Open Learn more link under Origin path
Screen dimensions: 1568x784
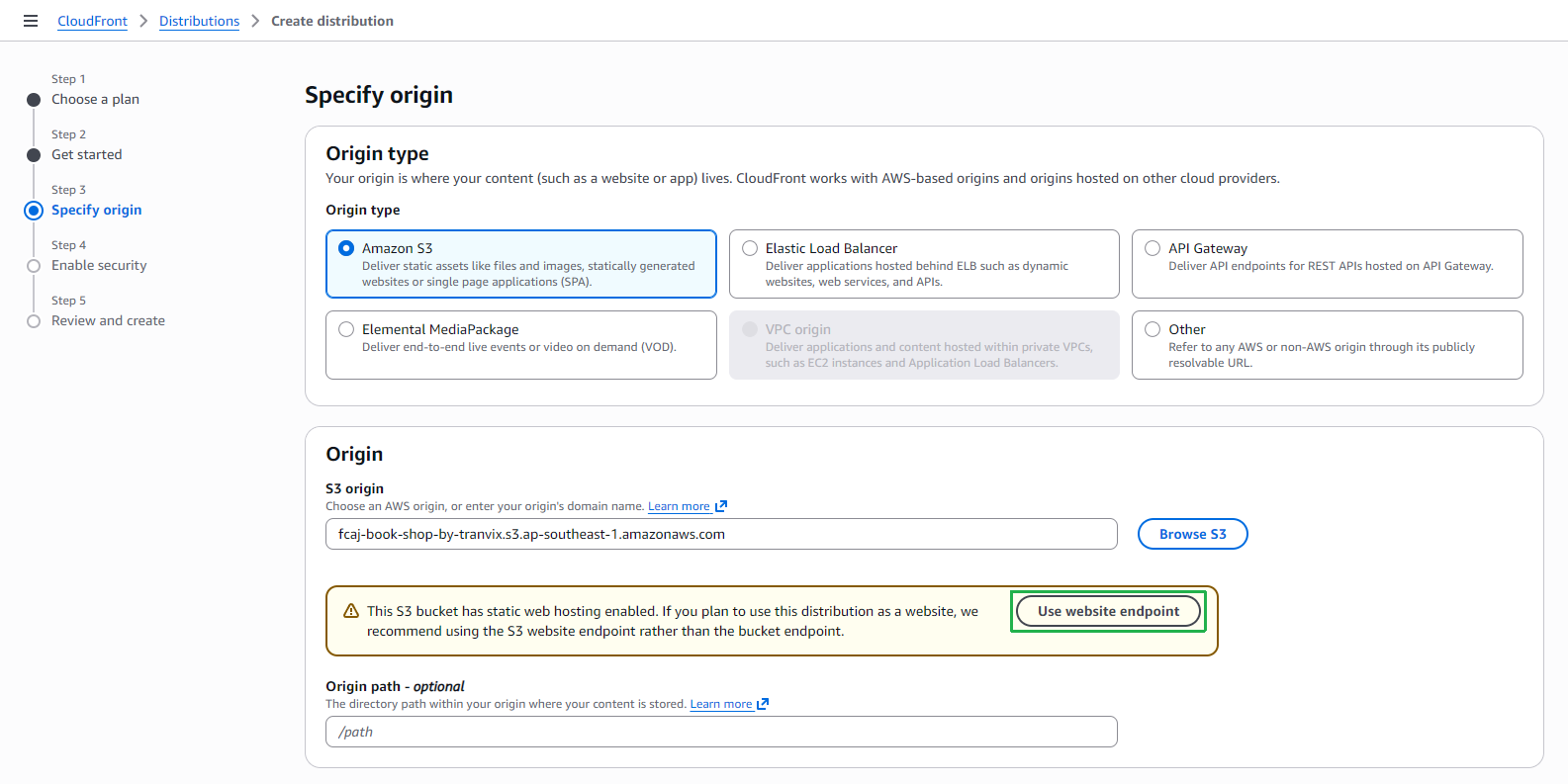click(x=721, y=704)
